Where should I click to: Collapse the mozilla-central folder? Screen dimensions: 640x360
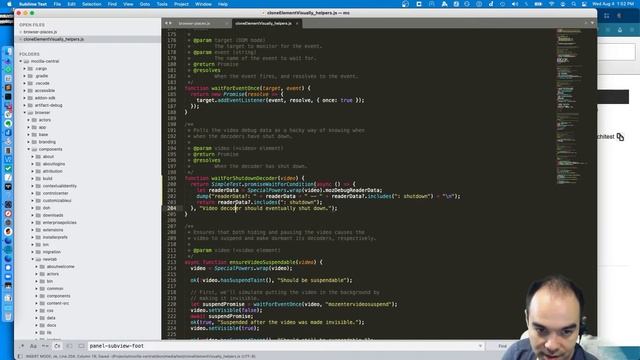tap(21, 61)
